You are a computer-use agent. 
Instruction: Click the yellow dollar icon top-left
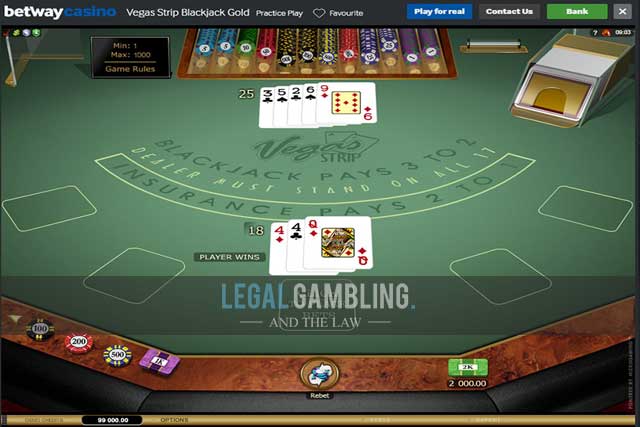[x=16, y=33]
